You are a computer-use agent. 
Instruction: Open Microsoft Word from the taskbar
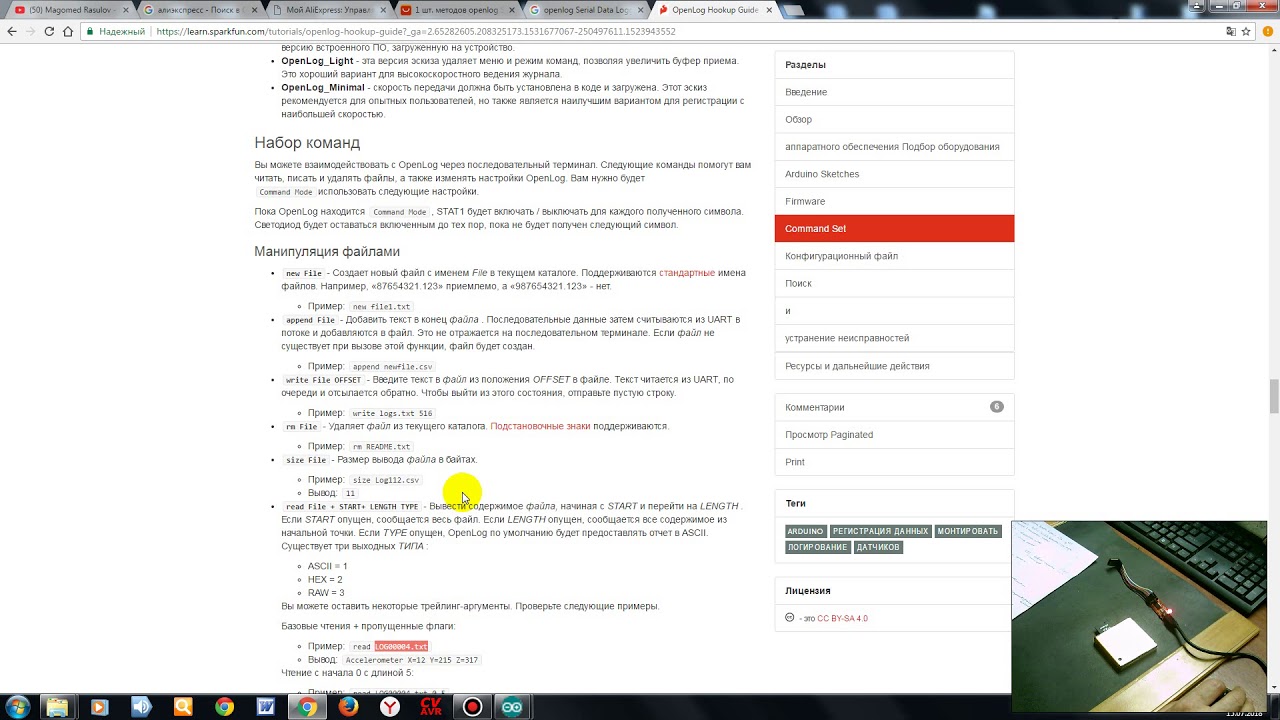(265, 707)
